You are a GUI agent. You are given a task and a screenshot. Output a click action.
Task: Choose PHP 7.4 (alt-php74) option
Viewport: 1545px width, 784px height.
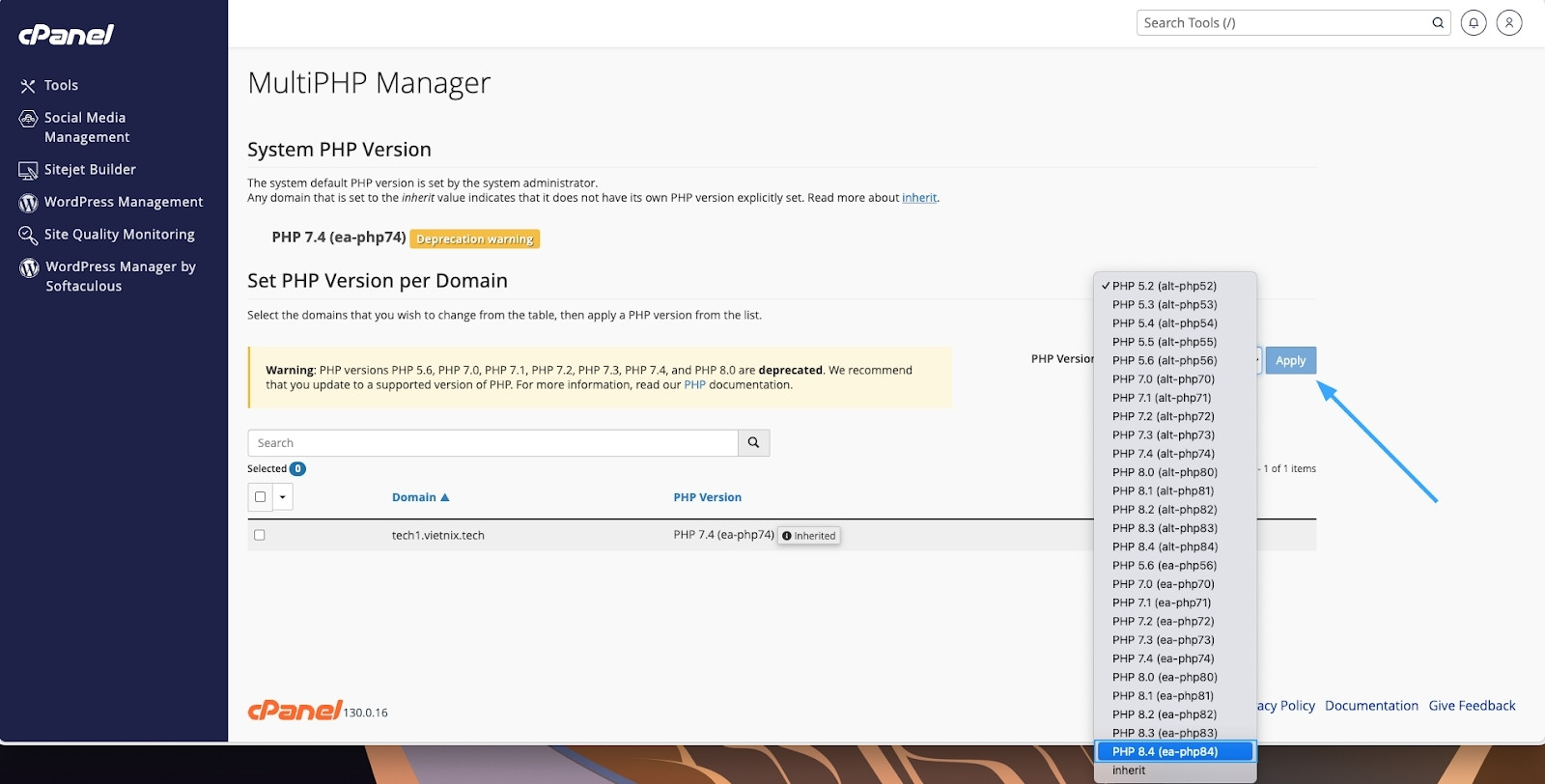point(1175,454)
